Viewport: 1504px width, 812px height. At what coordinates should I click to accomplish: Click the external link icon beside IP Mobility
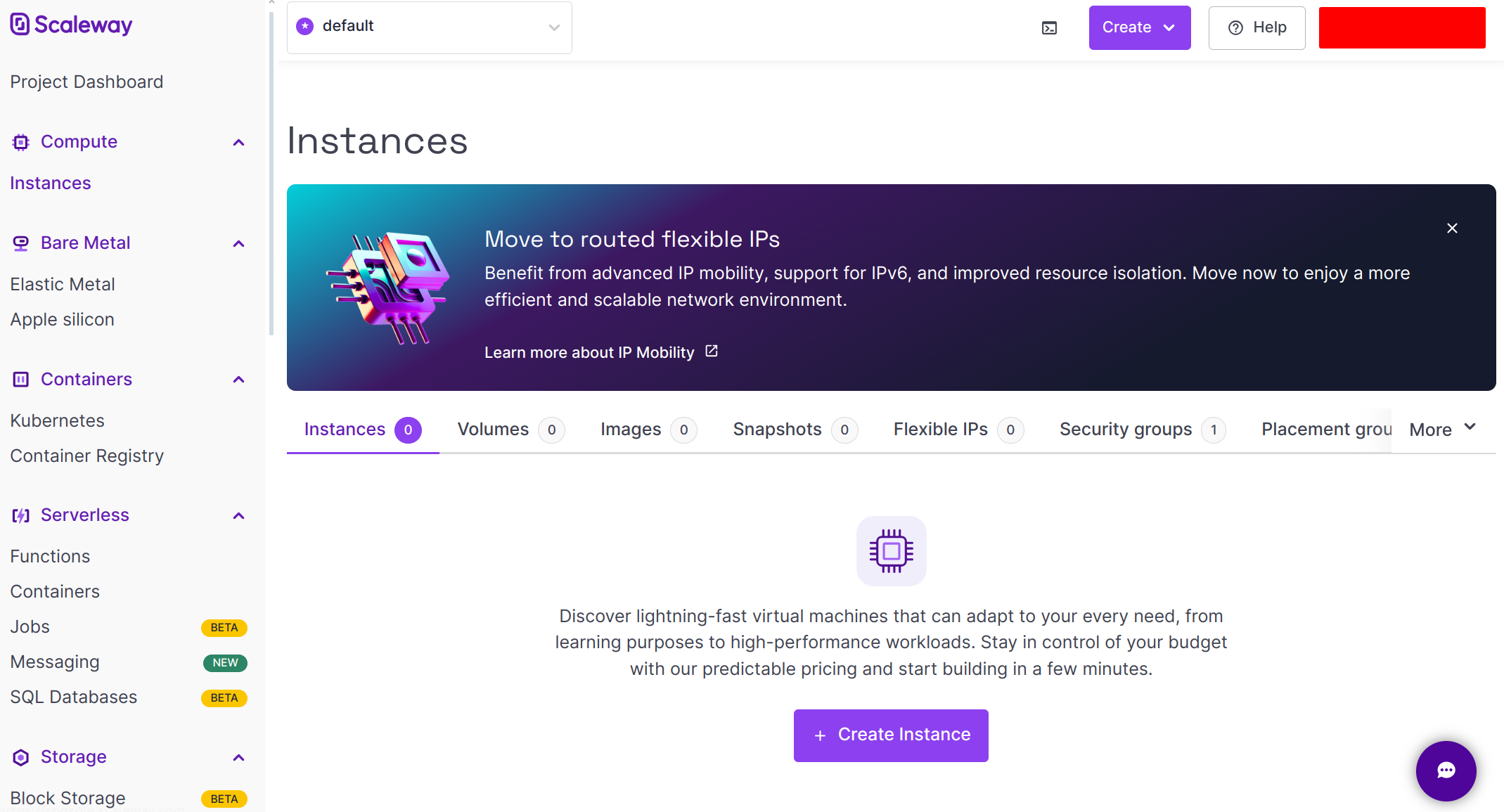[712, 351]
